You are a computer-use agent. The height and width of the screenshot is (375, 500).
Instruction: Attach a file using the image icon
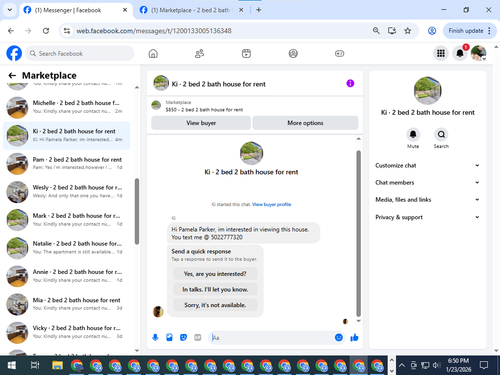click(169, 338)
